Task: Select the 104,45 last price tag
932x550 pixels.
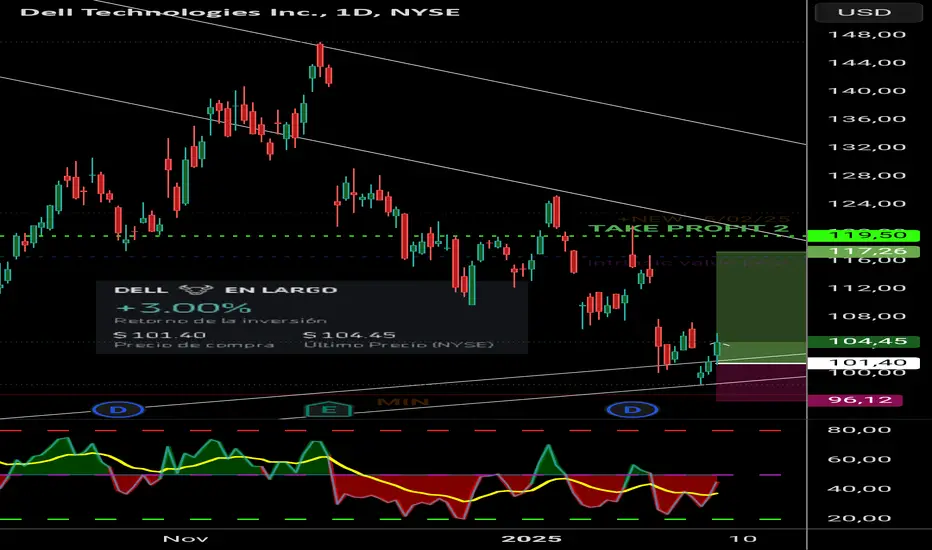Action: pos(864,341)
